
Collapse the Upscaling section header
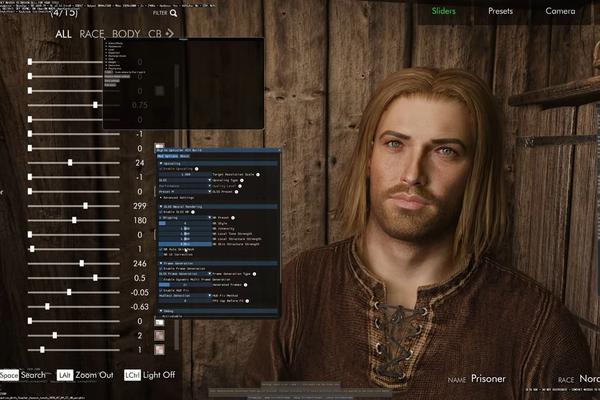click(218, 163)
